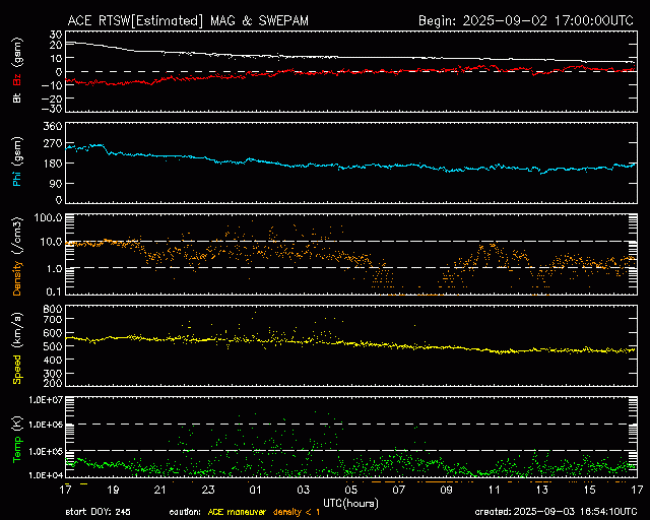The width and height of the screenshot is (650, 520).
Task: Click the '100.0' tick on the Density axis
Action: tap(48, 218)
